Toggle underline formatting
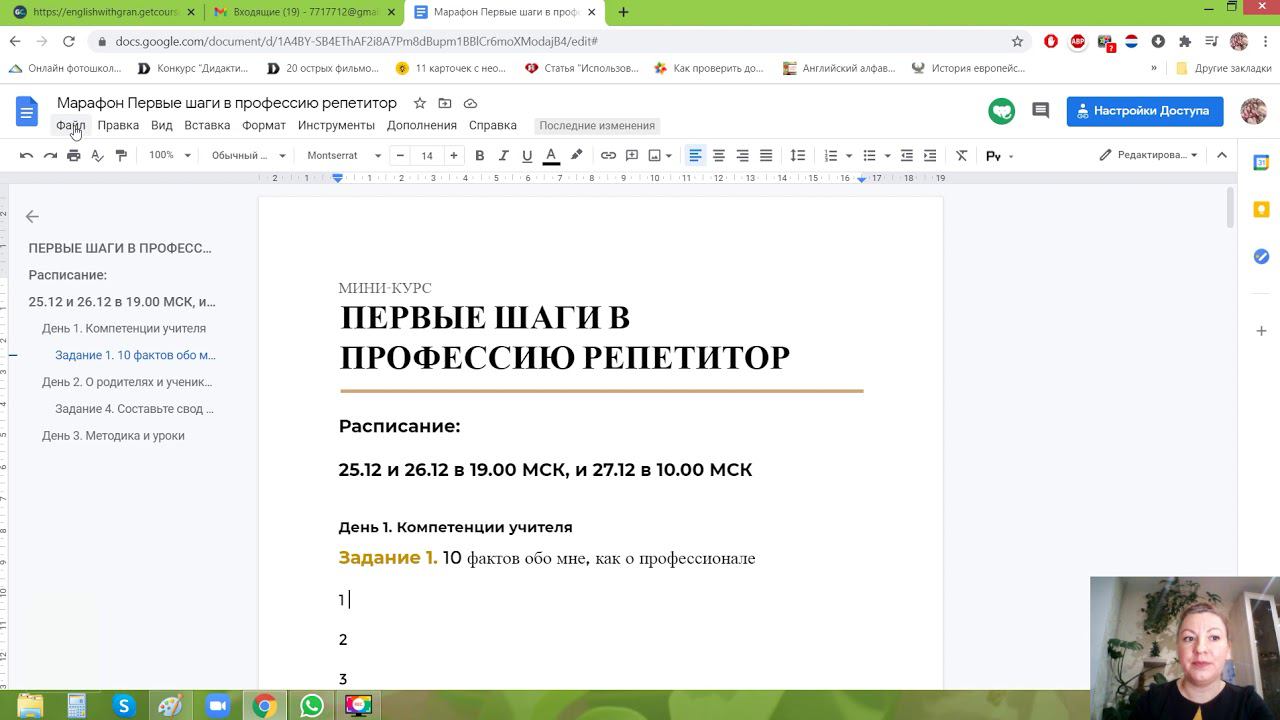This screenshot has width=1280, height=720. tap(527, 155)
